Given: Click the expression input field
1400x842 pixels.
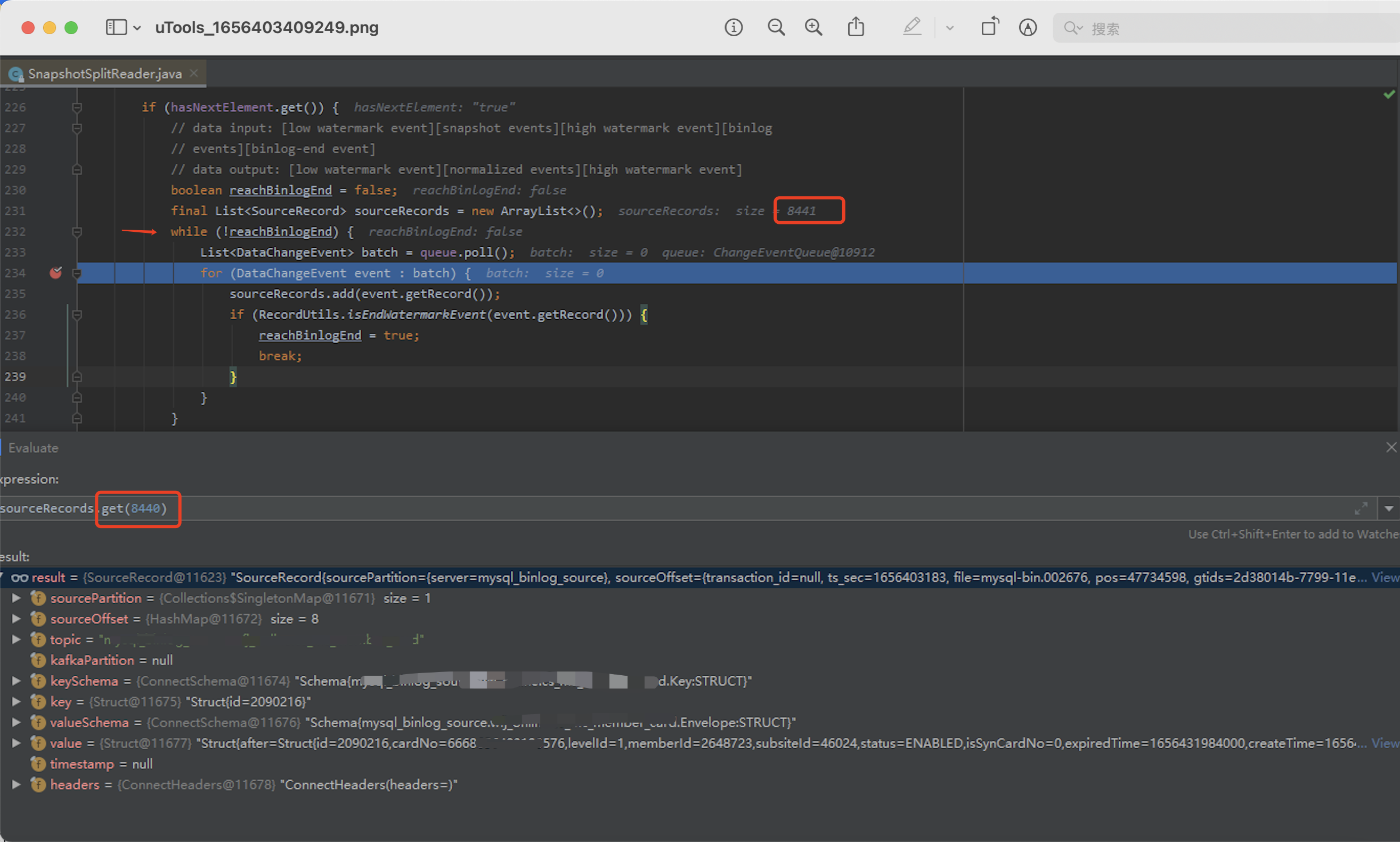Looking at the screenshot, I should tap(675, 508).
